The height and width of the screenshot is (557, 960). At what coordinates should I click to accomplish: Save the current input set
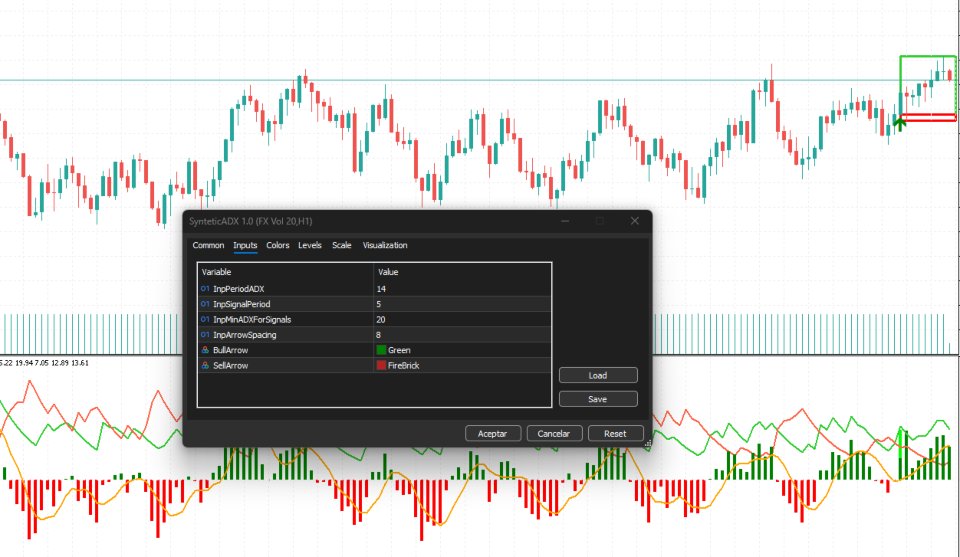pos(598,399)
